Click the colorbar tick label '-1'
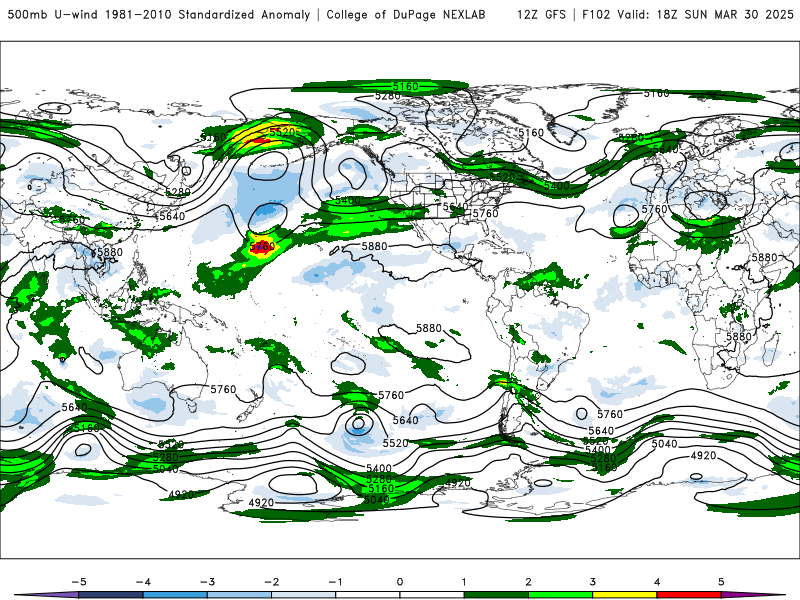 (x=335, y=582)
